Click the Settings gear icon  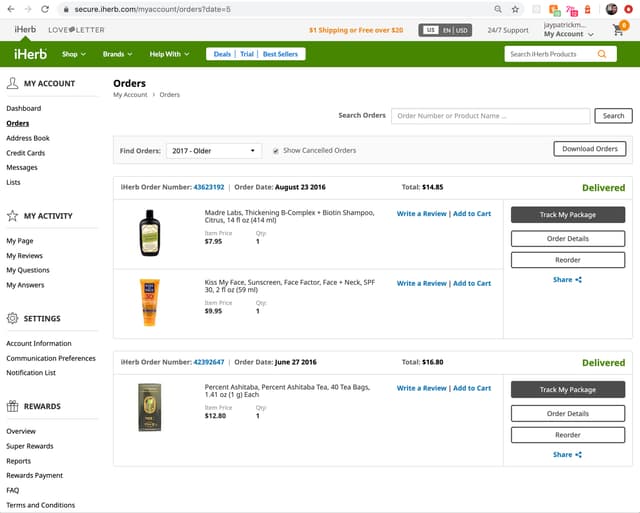pyautogui.click(x=12, y=318)
